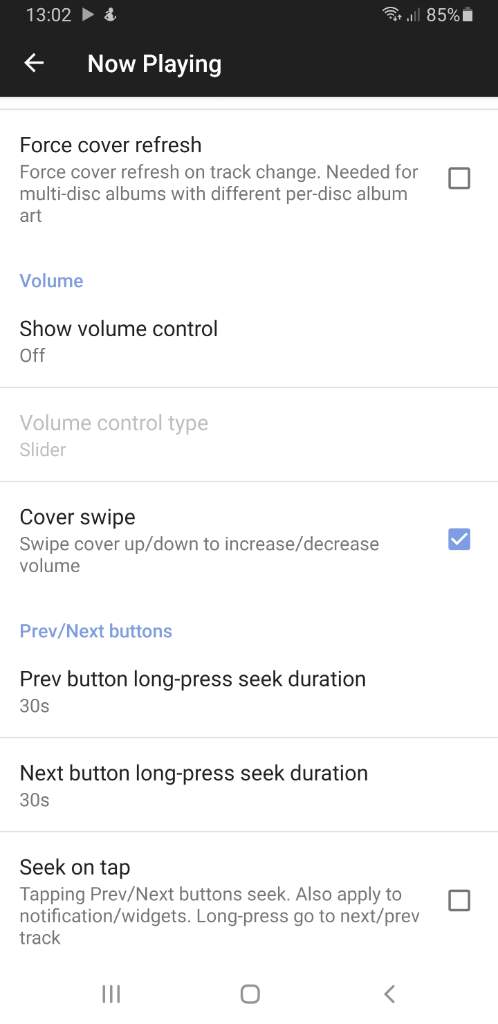
Task: Open Prev button long-press seek duration
Action: point(249,691)
